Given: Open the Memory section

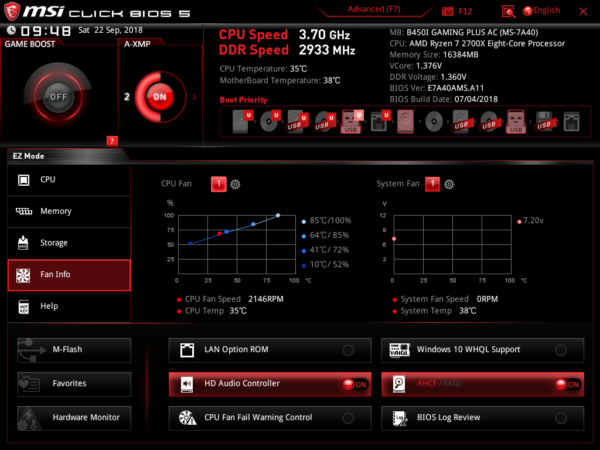Looking at the screenshot, I should click(69, 212).
